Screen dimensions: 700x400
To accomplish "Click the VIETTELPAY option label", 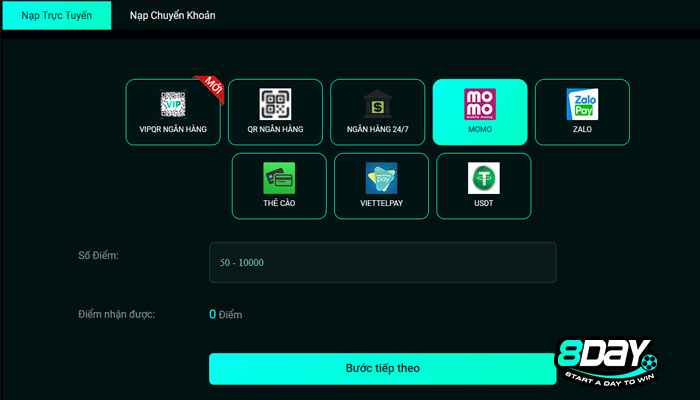I will (x=381, y=203).
